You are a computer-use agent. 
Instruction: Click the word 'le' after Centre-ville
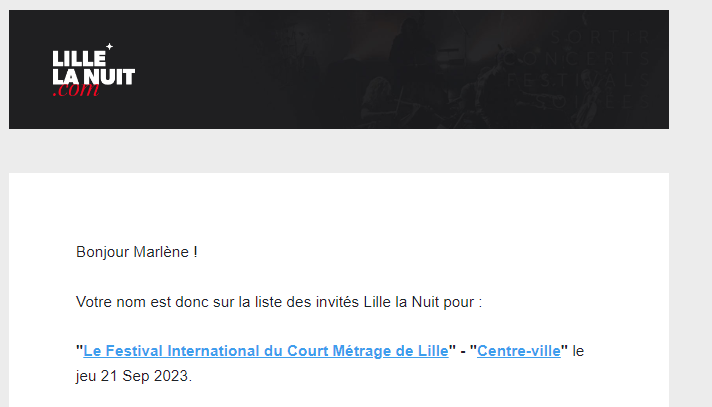(x=578, y=351)
